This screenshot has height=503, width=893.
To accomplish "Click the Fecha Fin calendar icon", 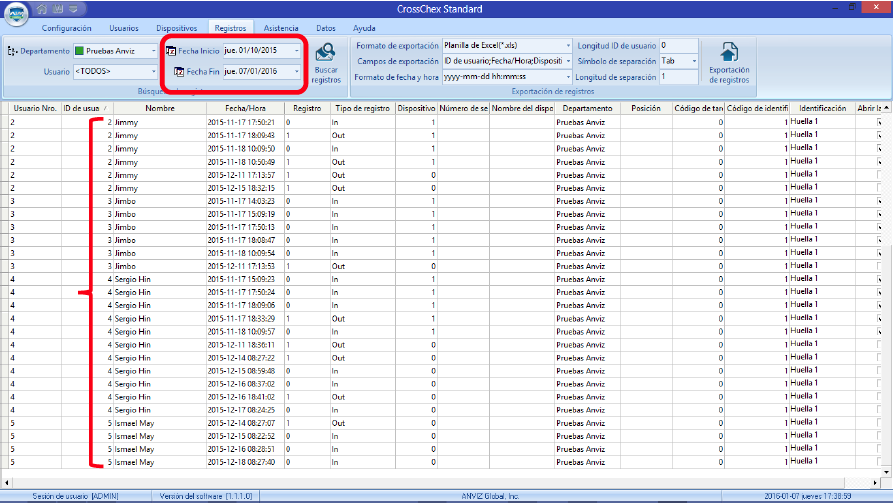I will (179, 72).
